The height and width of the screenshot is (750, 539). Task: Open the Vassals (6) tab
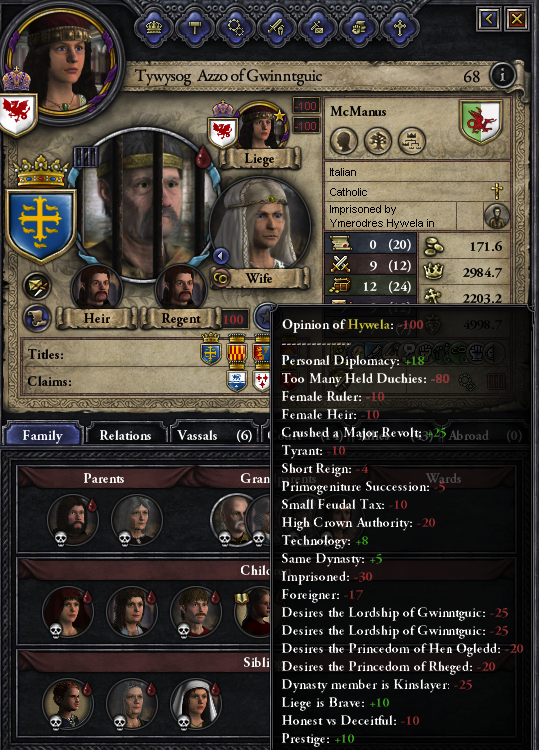(x=214, y=435)
